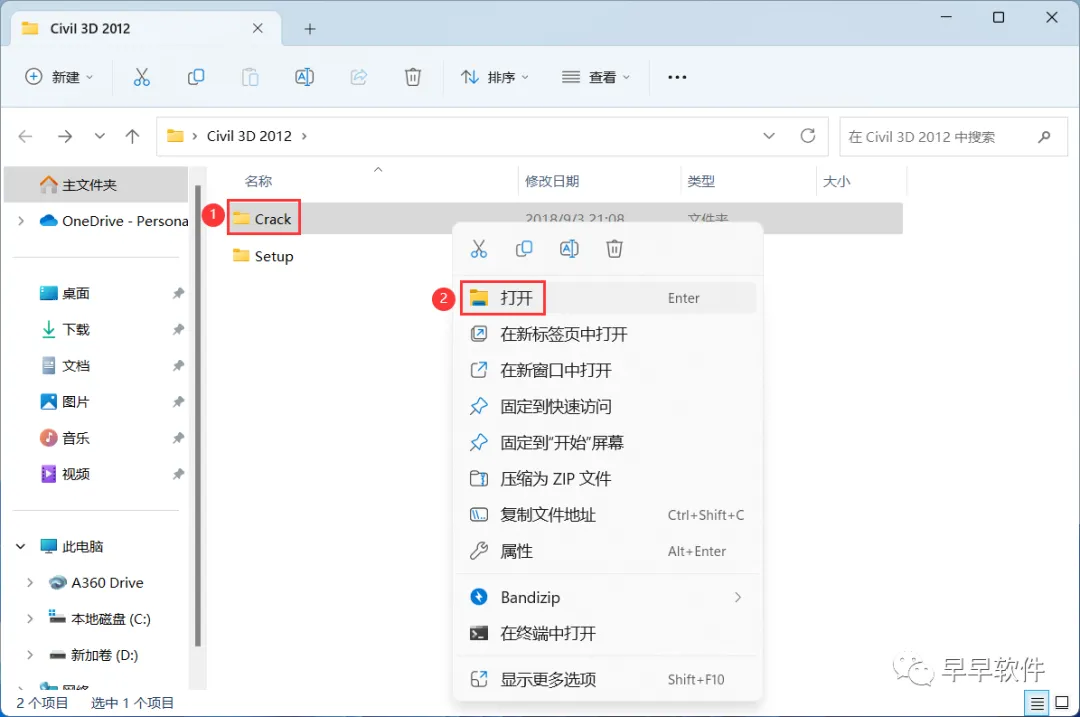Click the Civil 3D 2012 search box
Viewport: 1080px width, 717px height.
(x=953, y=137)
